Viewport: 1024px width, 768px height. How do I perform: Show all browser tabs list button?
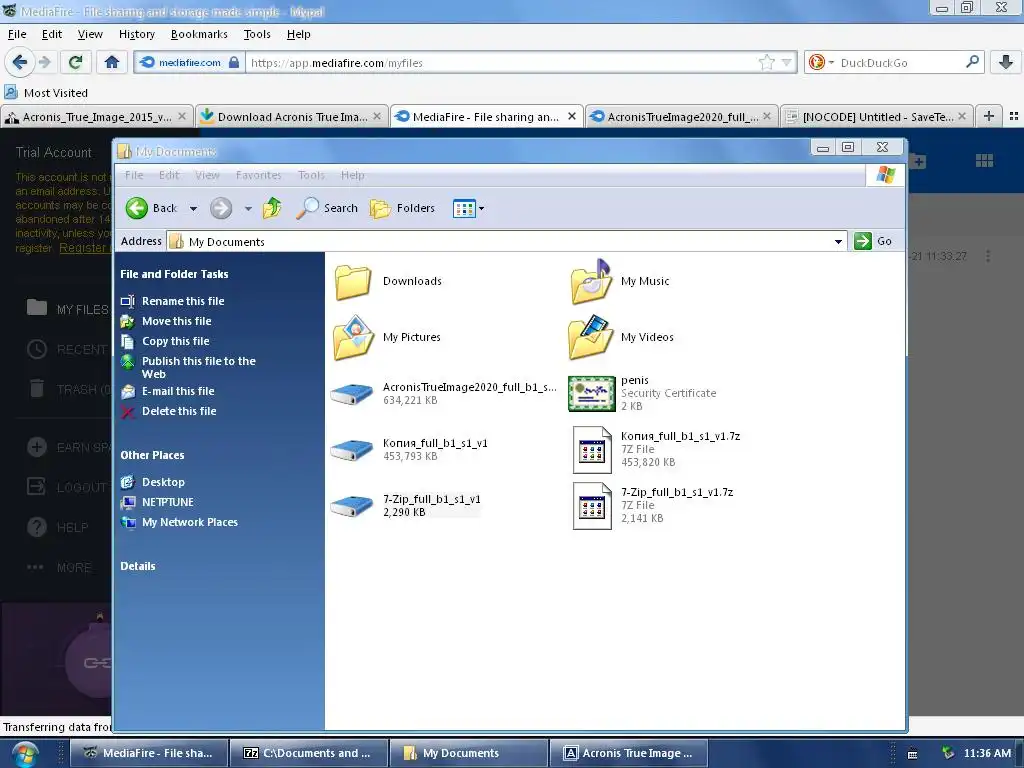pyautogui.click(x=1014, y=116)
